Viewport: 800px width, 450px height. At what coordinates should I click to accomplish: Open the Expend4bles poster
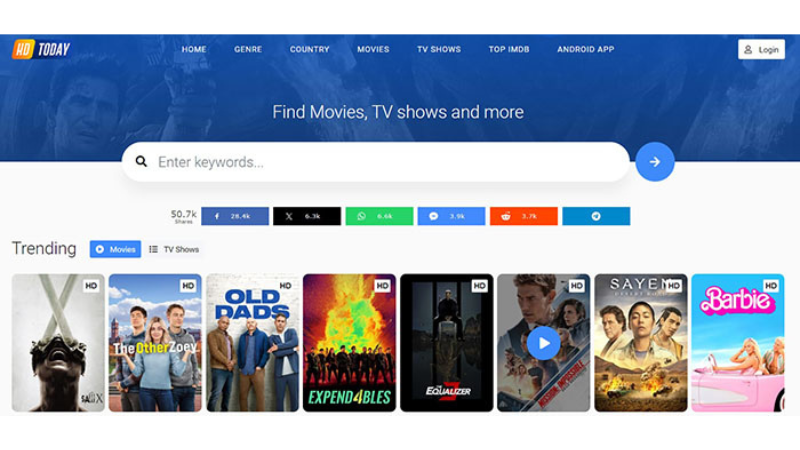349,343
